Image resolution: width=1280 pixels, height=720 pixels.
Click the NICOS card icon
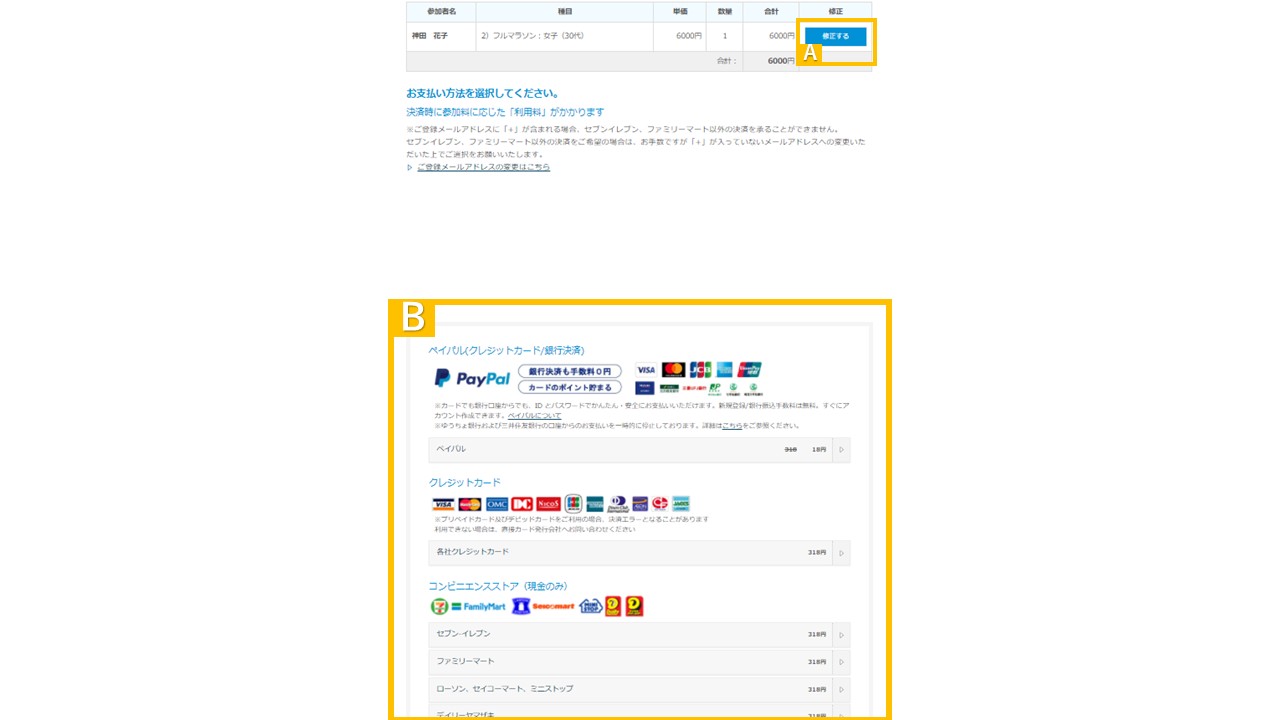click(548, 504)
